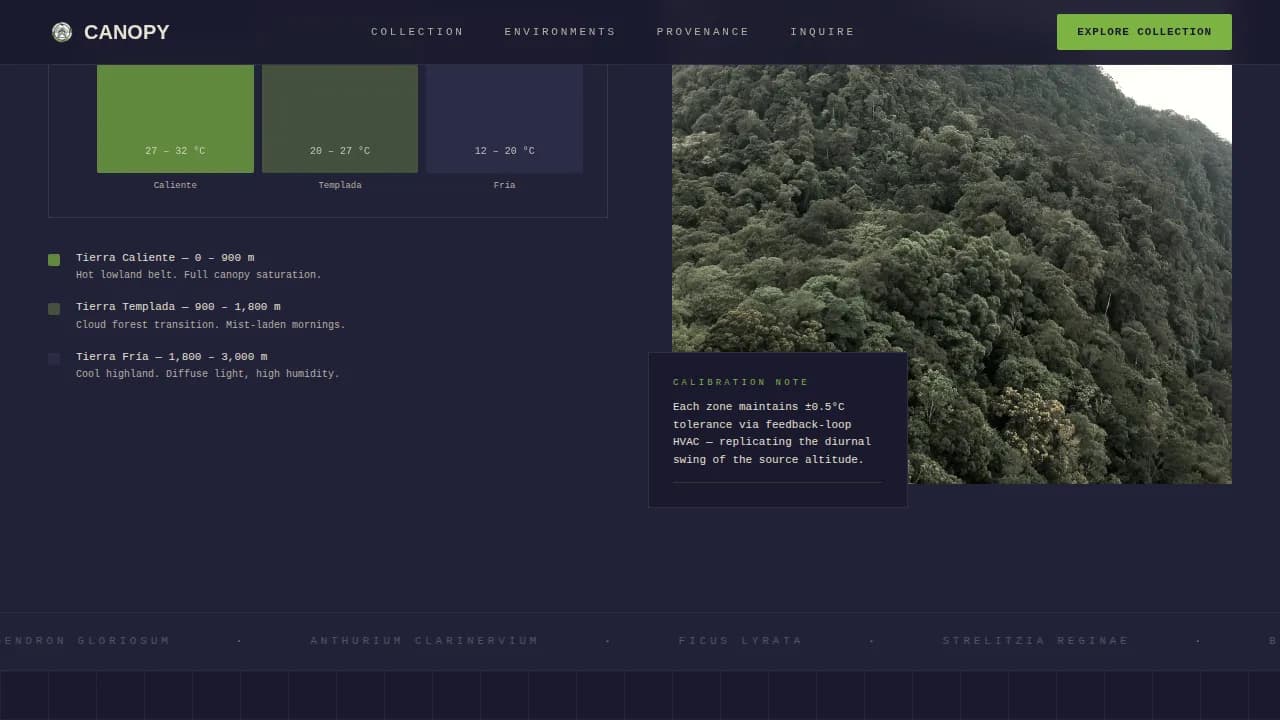Click Strelitzia Reginae in the ticker

click(1035, 641)
